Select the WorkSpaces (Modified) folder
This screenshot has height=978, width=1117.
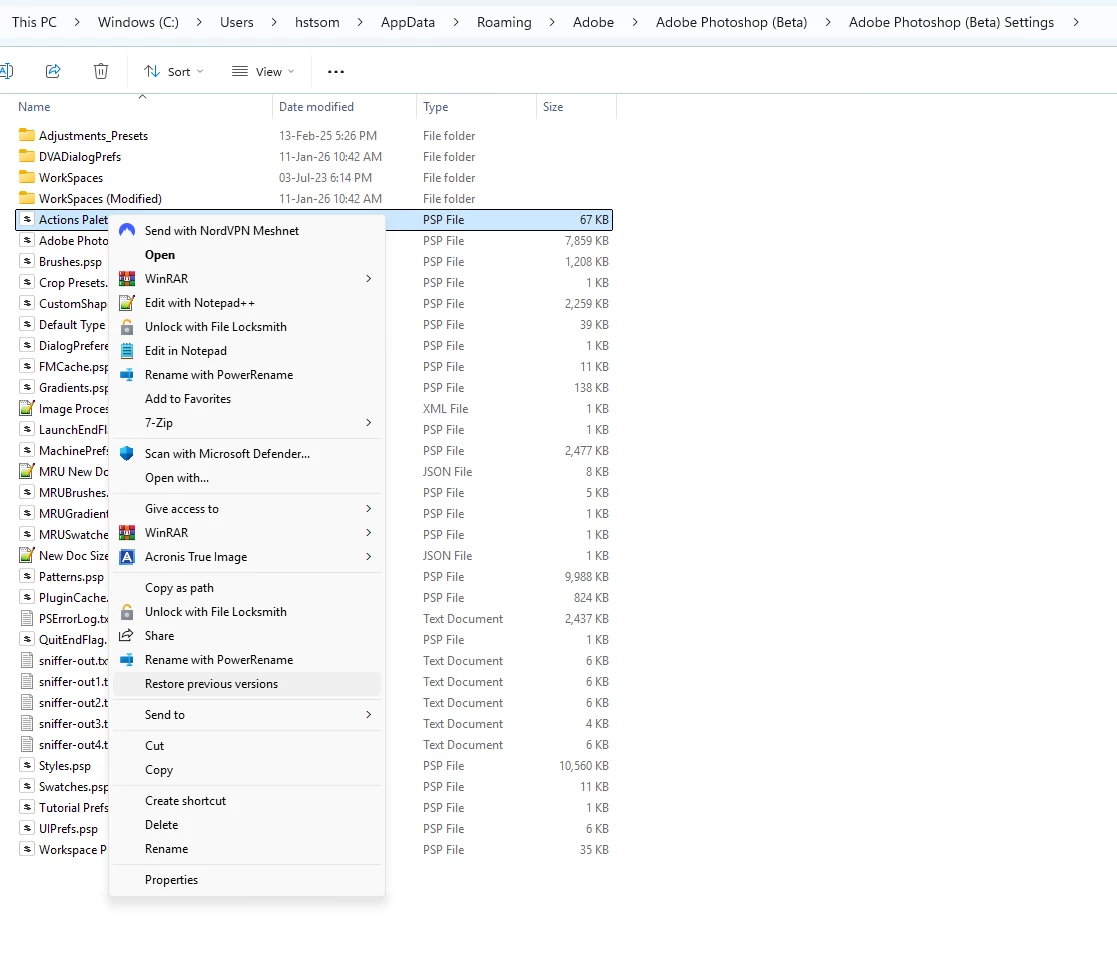100,199
